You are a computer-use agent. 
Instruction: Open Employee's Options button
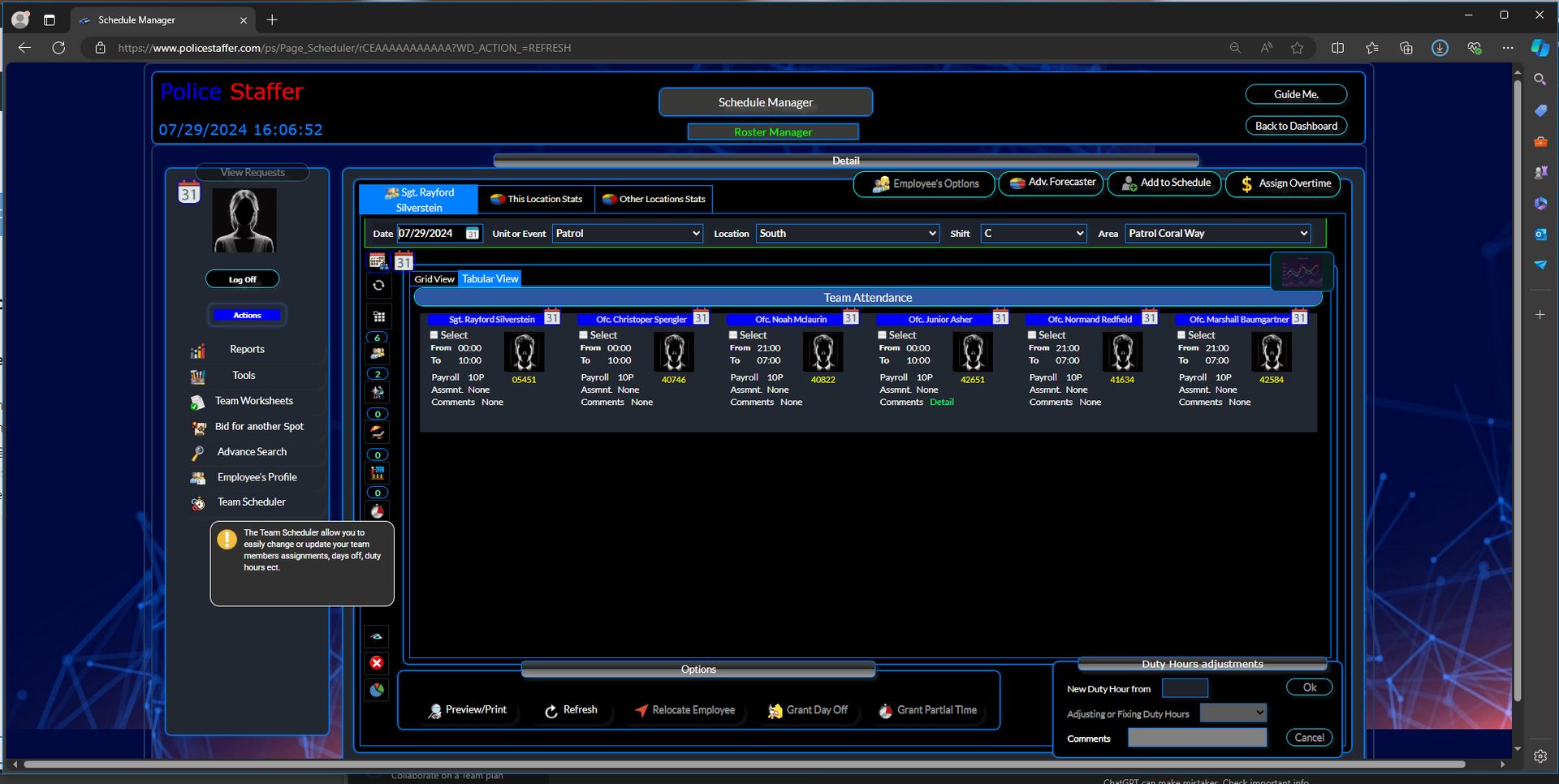(x=924, y=184)
